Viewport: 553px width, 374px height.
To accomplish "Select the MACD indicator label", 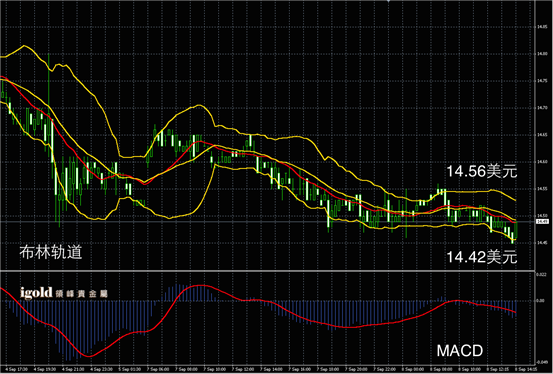I will tap(460, 351).
